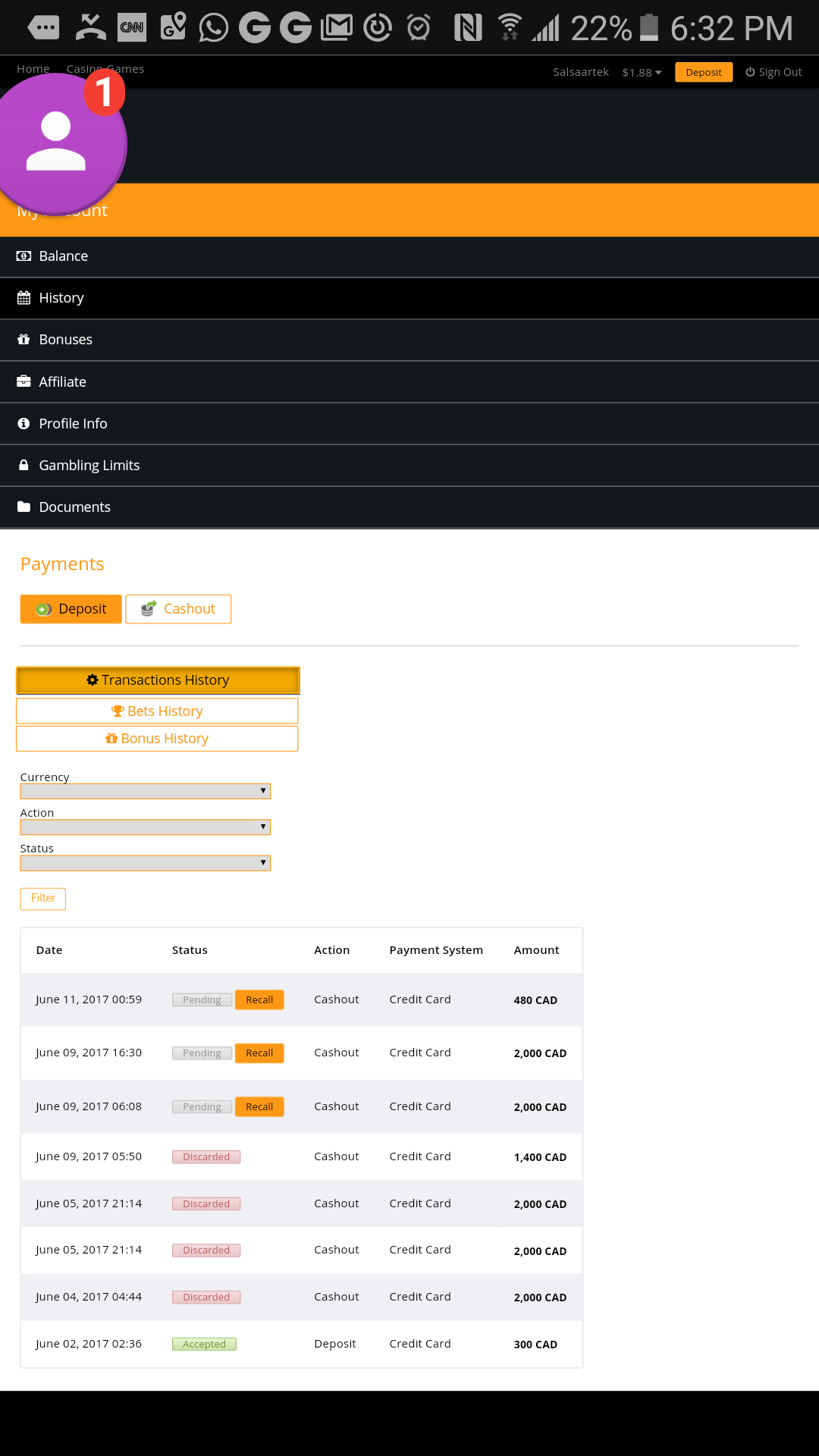
Task: Click the Payment System column header
Action: pyautogui.click(x=436, y=950)
